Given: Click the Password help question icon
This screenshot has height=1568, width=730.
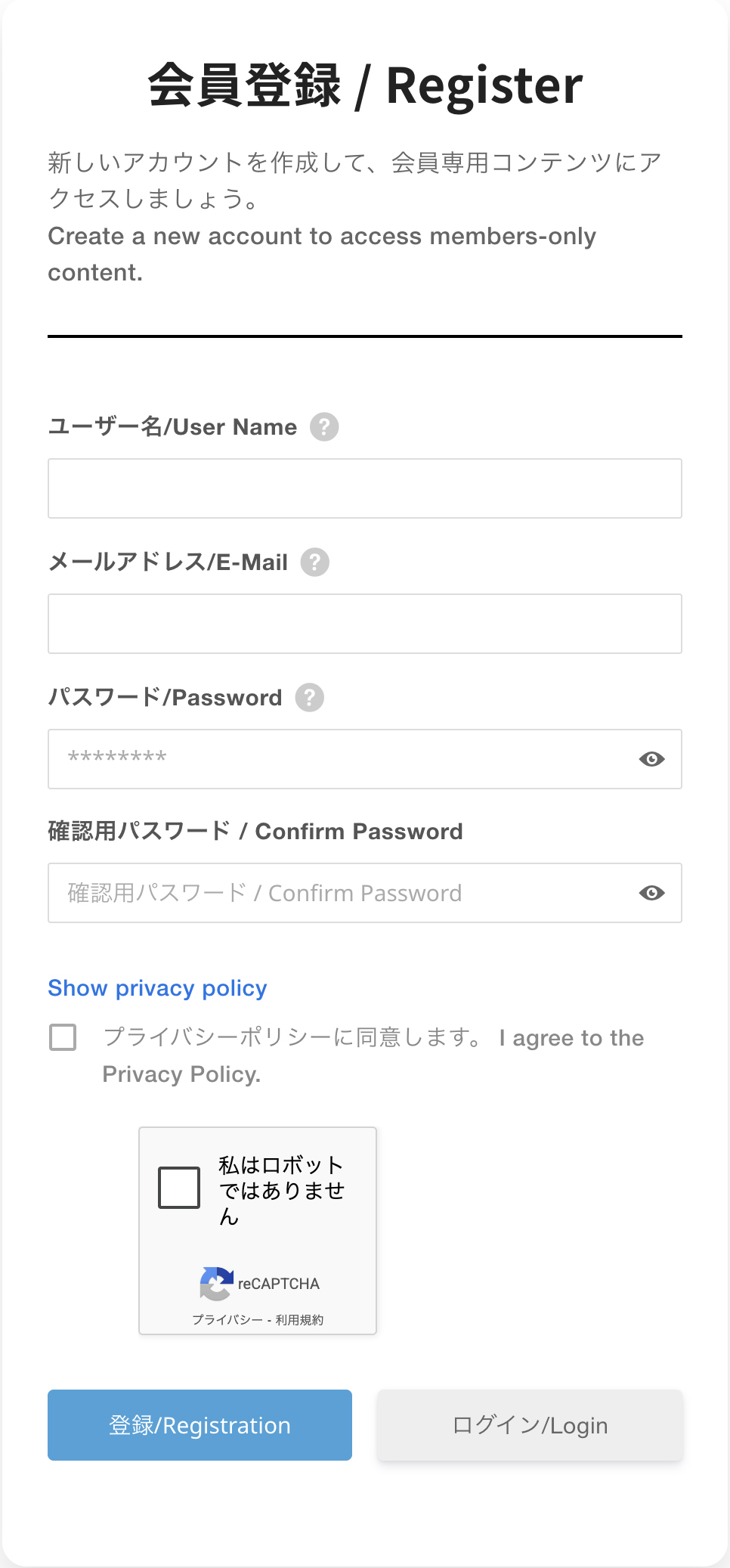Looking at the screenshot, I should click(x=309, y=698).
